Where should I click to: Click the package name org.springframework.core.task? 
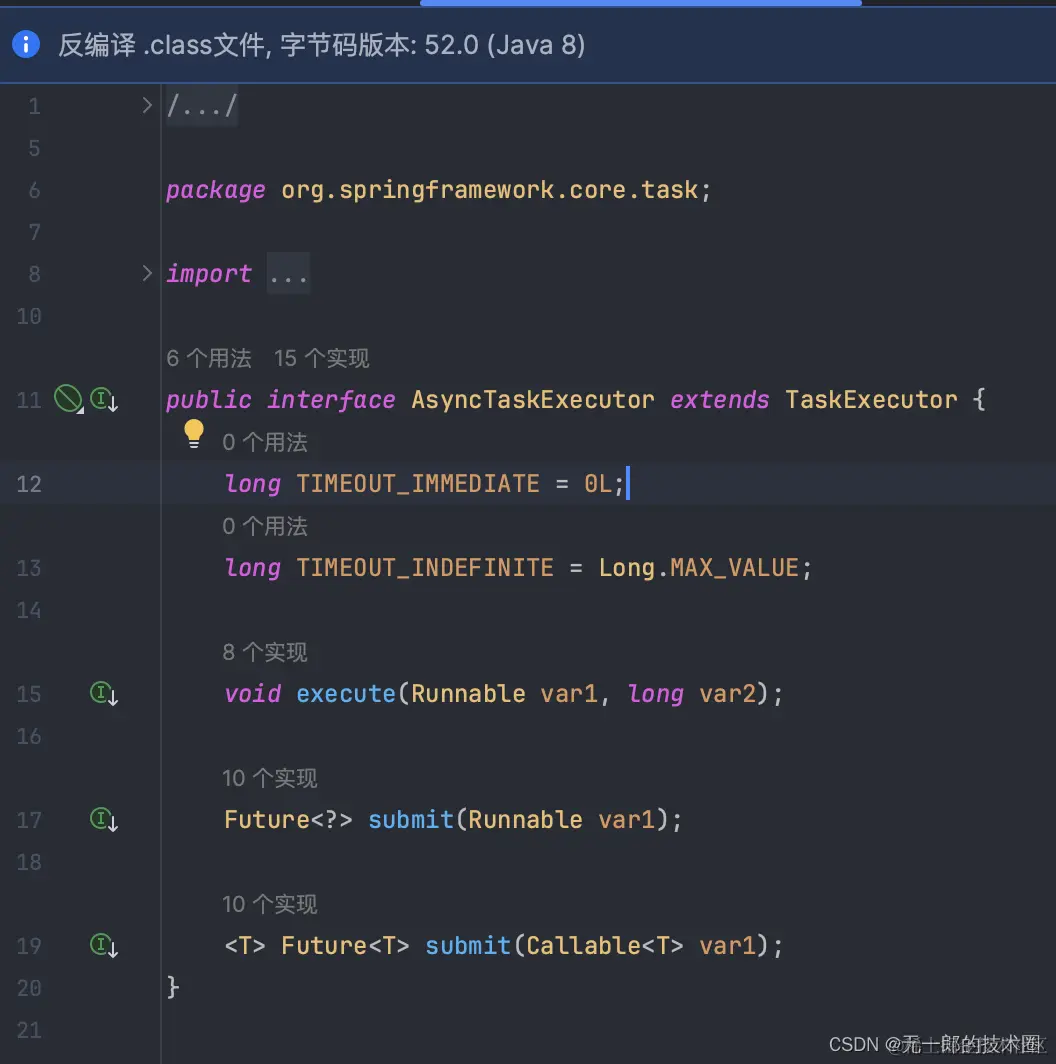[x=490, y=190]
